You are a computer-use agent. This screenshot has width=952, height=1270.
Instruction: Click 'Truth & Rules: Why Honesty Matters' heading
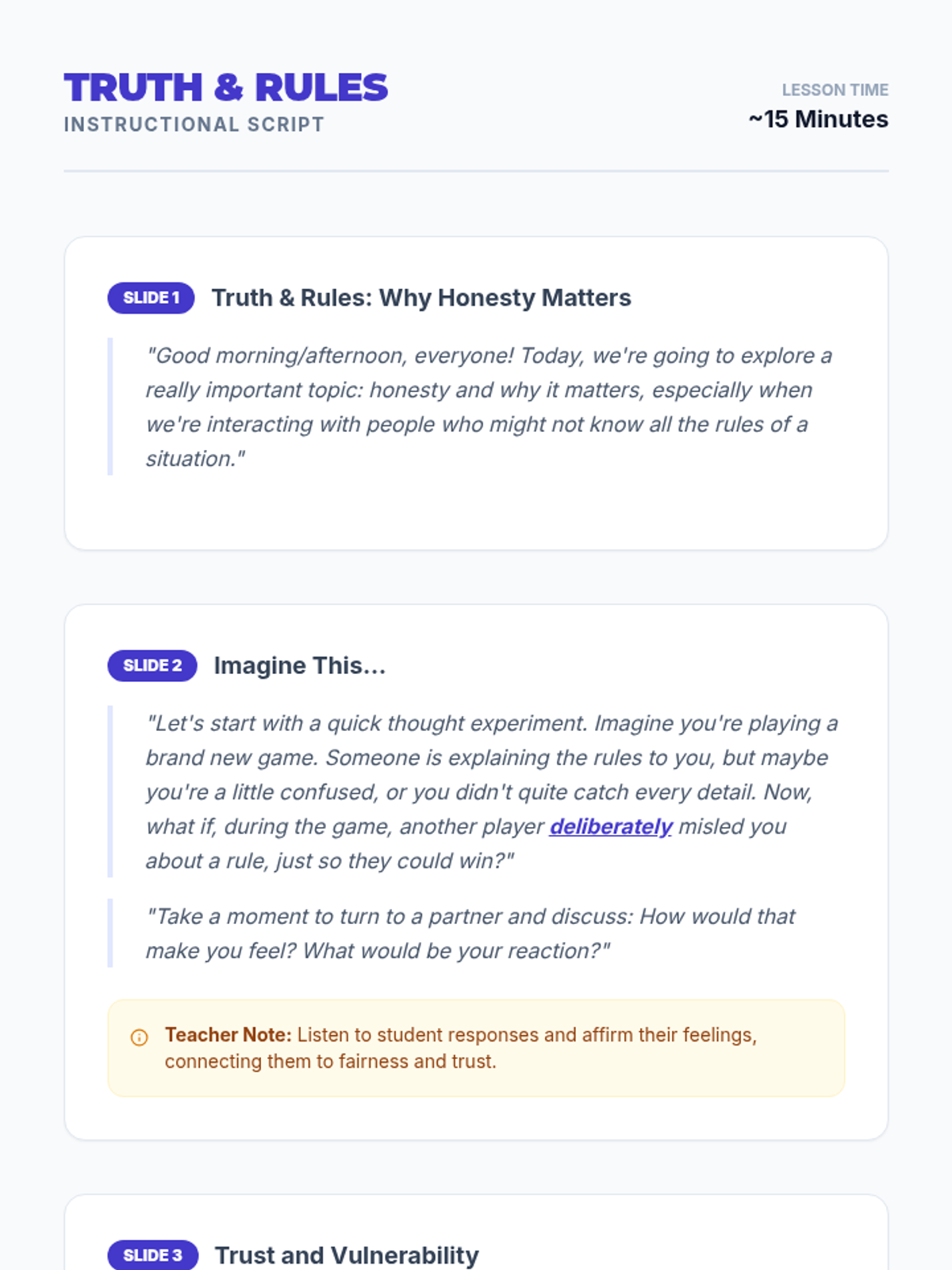421,298
